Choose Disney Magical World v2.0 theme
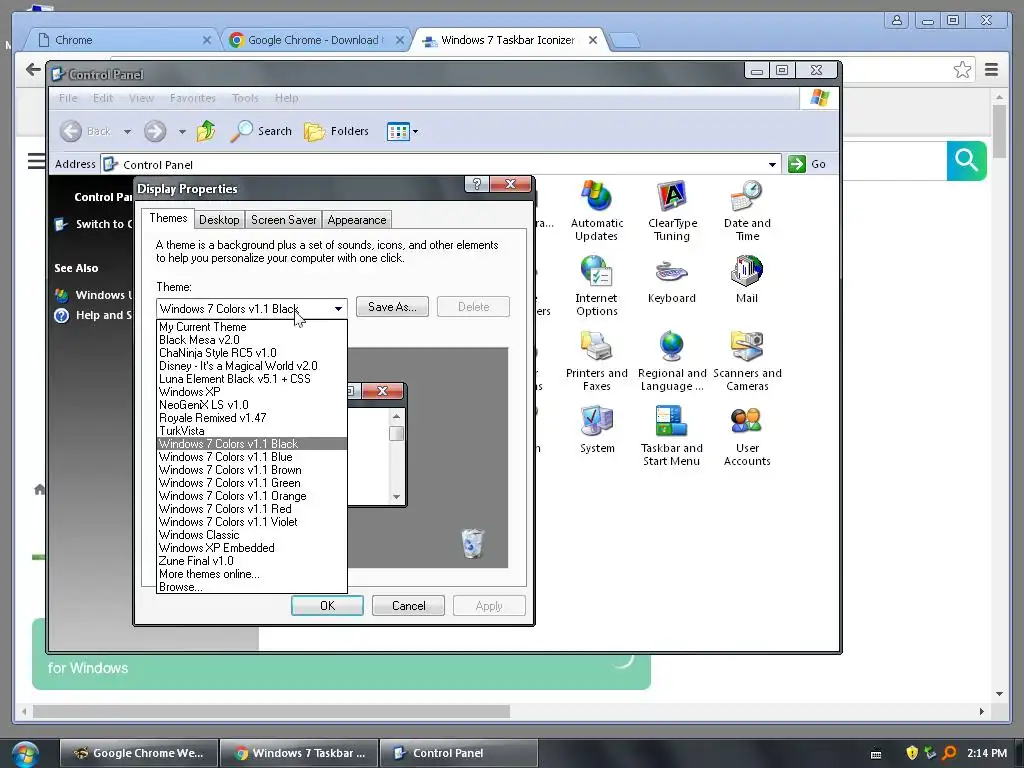1024x768 pixels. (x=252, y=366)
